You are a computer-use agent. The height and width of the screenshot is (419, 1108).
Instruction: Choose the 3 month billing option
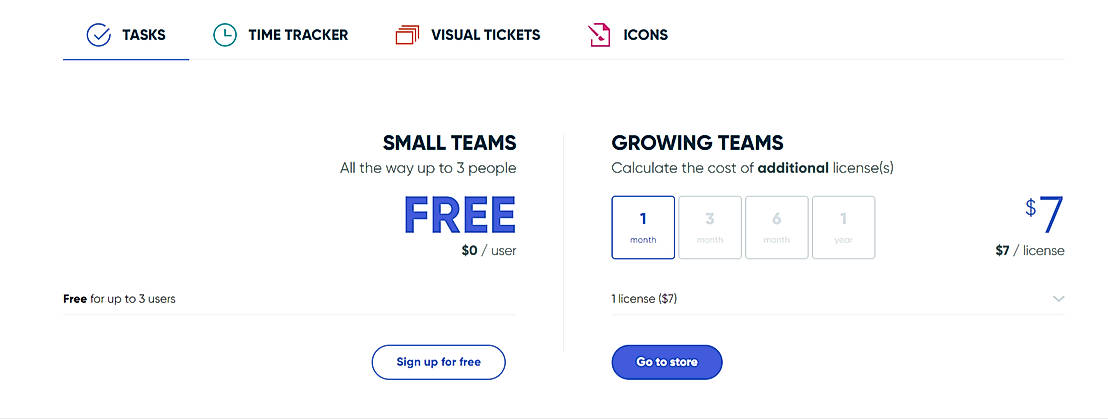pyautogui.click(x=710, y=227)
